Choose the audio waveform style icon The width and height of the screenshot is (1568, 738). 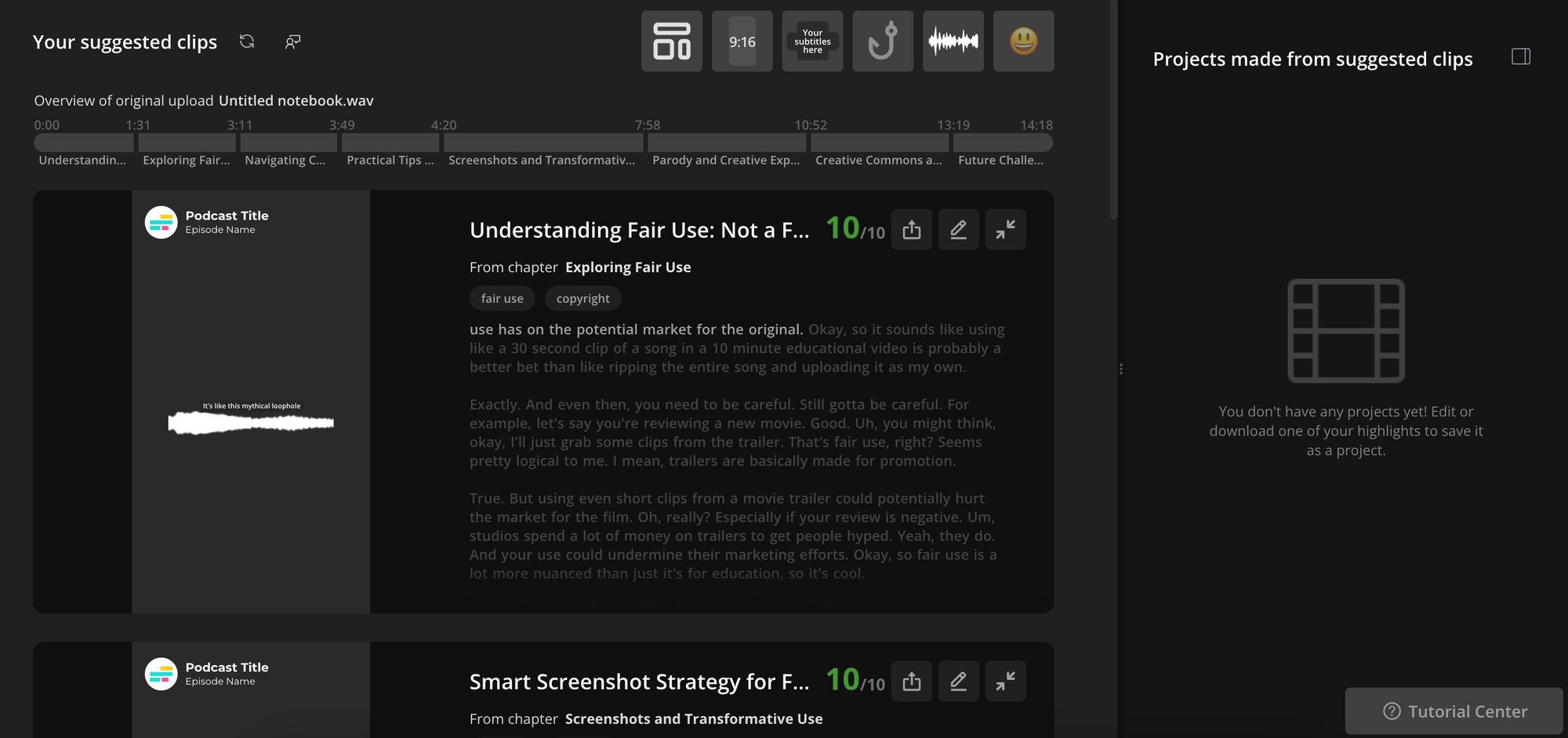[x=953, y=41]
